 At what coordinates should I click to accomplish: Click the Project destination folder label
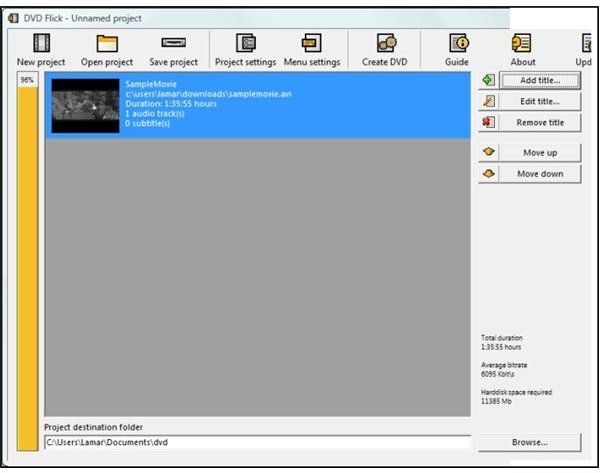click(x=93, y=427)
